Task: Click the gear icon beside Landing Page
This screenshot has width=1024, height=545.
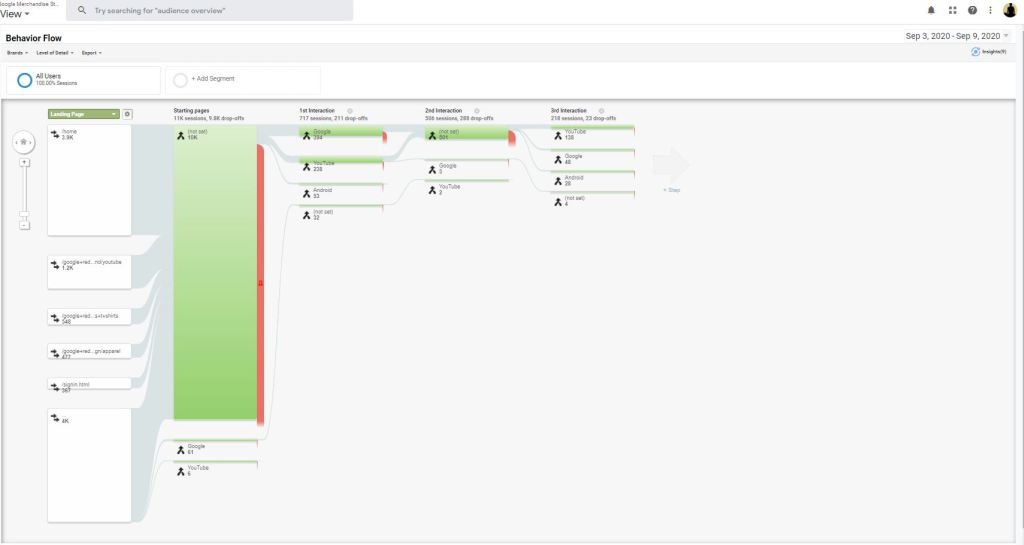Action: pyautogui.click(x=127, y=114)
